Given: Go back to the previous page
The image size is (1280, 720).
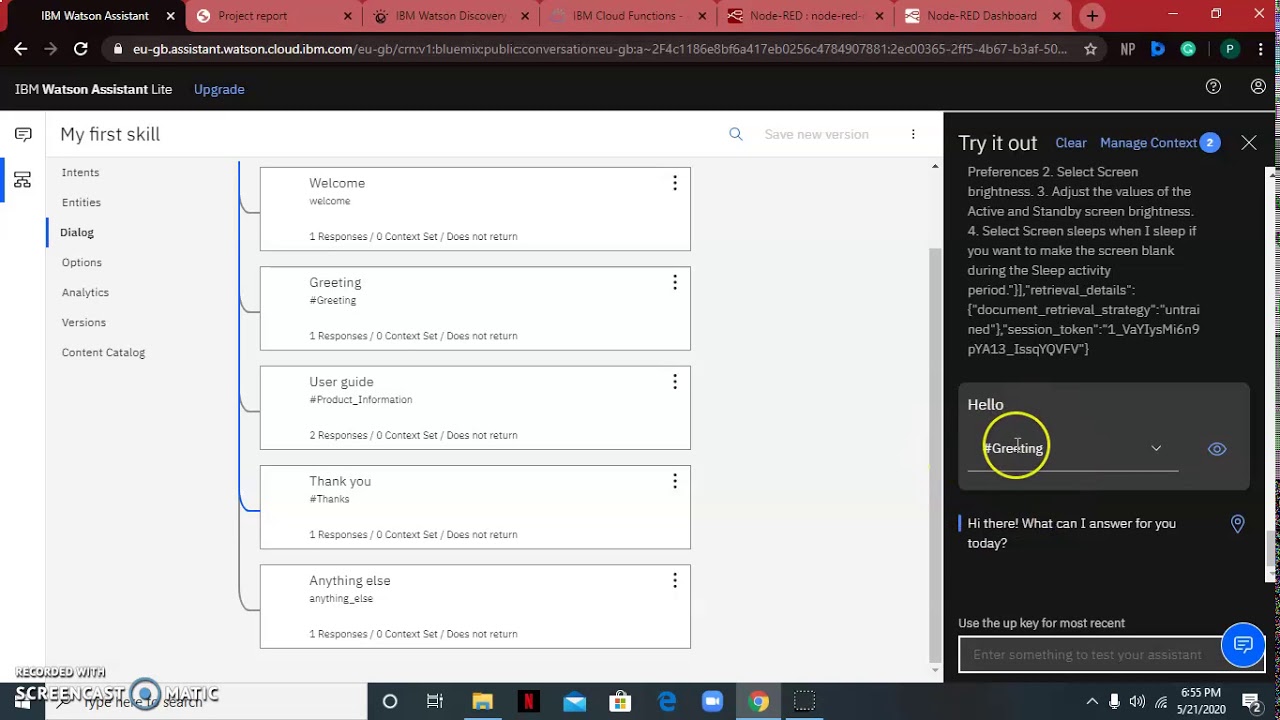Looking at the screenshot, I should pyautogui.click(x=21, y=49).
